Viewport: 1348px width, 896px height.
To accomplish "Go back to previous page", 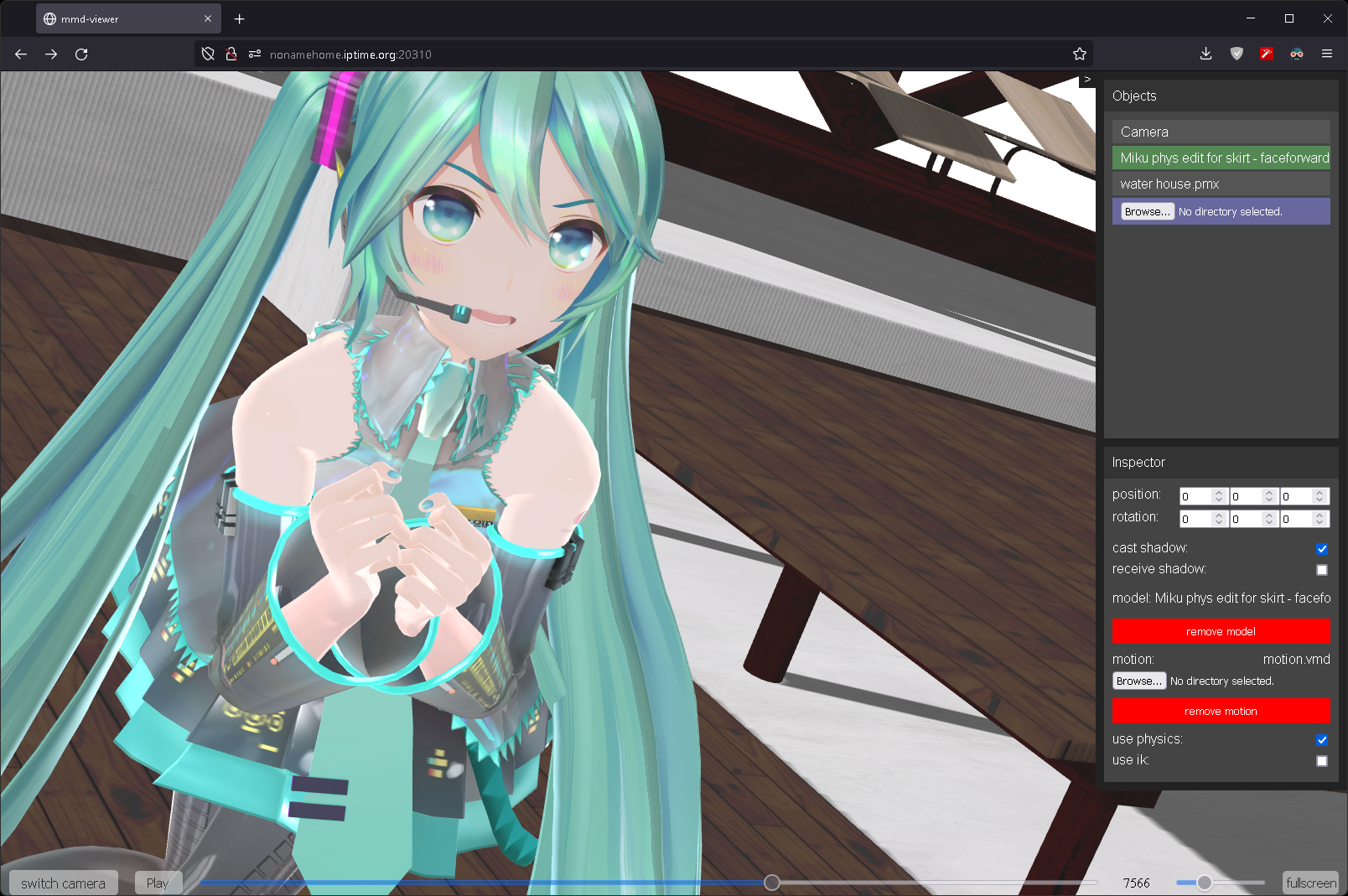I will click(21, 54).
